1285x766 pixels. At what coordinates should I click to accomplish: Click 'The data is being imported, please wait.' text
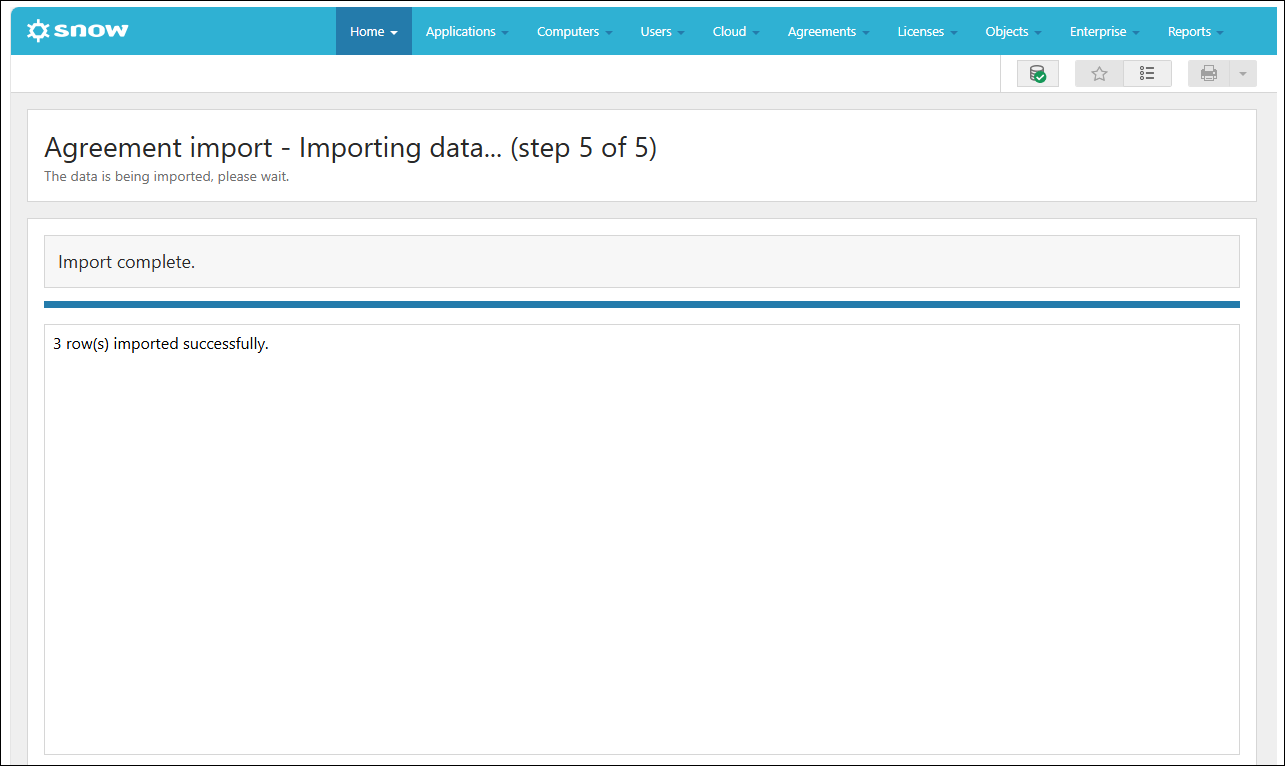166,177
